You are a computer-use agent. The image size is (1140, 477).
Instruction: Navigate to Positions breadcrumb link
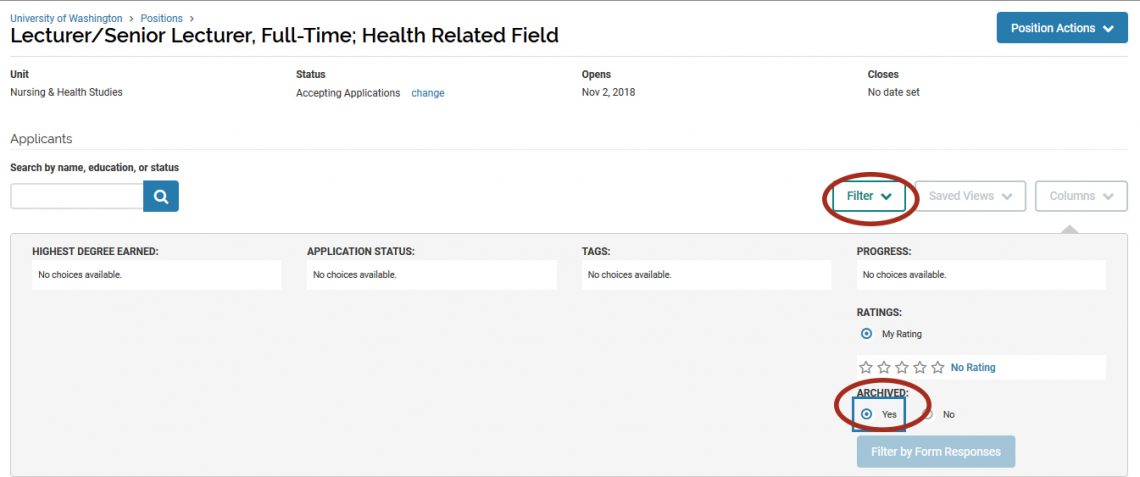click(161, 18)
